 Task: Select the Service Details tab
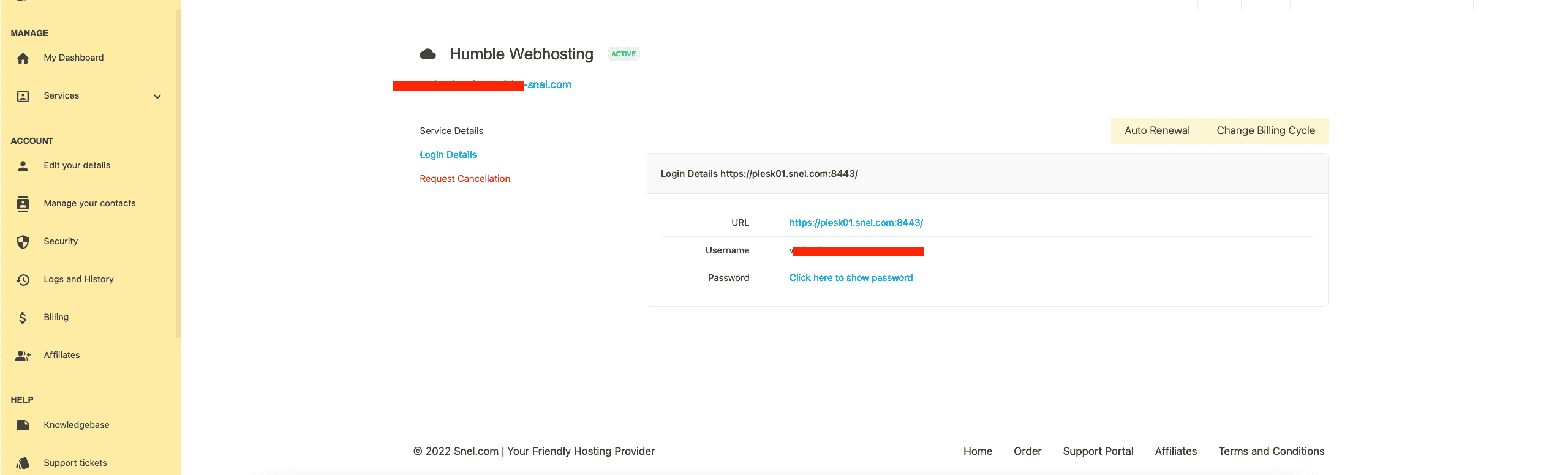[451, 131]
